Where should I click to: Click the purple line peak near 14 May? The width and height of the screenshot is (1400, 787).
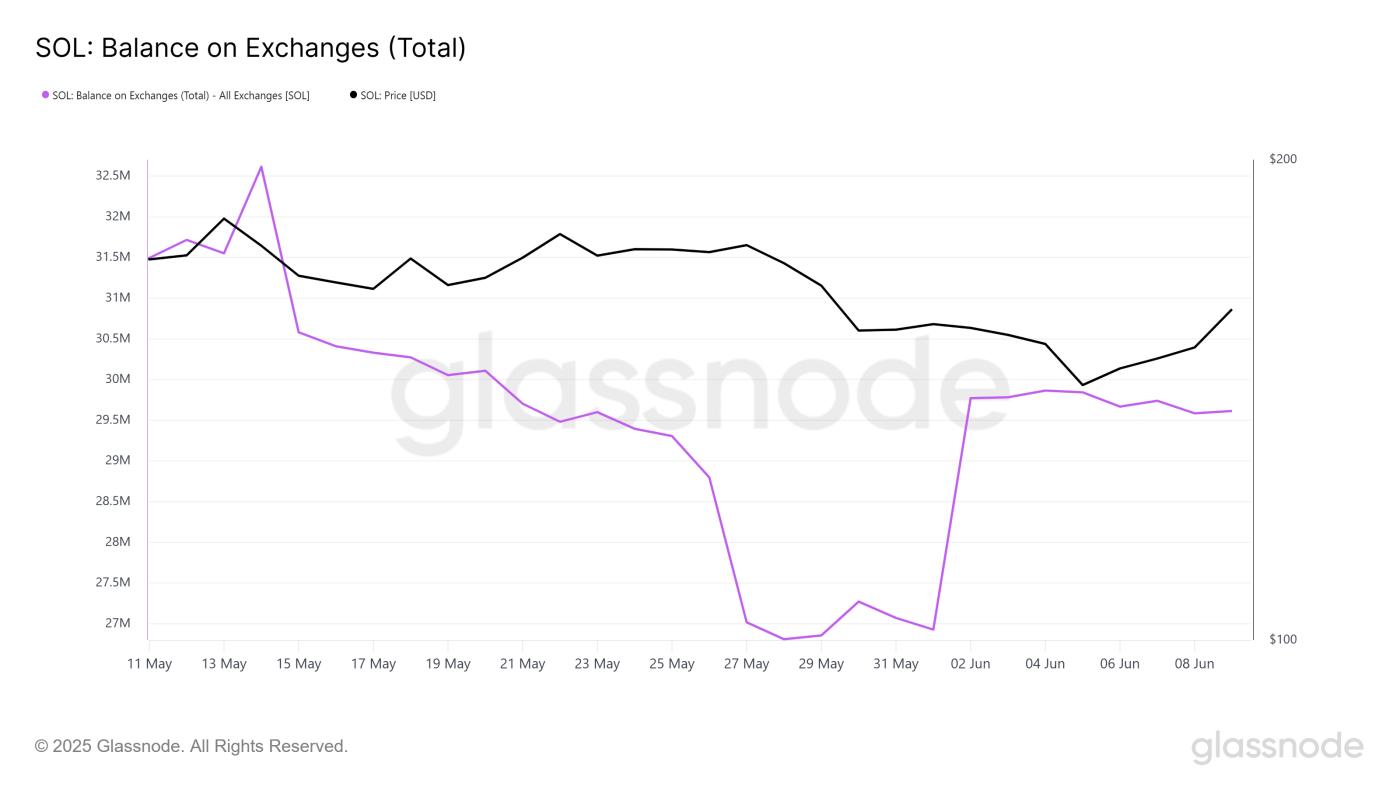pyautogui.click(x=261, y=166)
